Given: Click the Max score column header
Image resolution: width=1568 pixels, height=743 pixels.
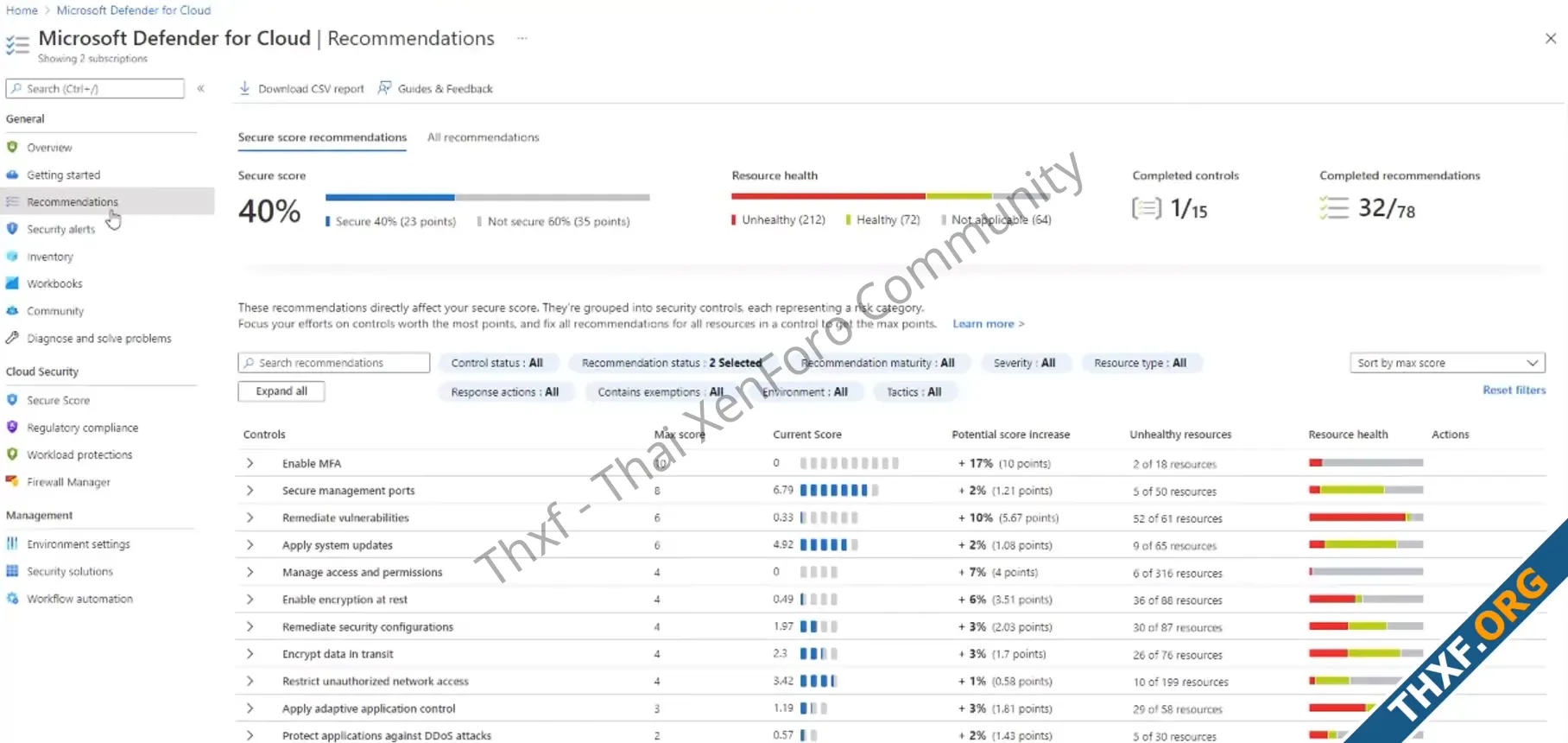Looking at the screenshot, I should tap(680, 435).
